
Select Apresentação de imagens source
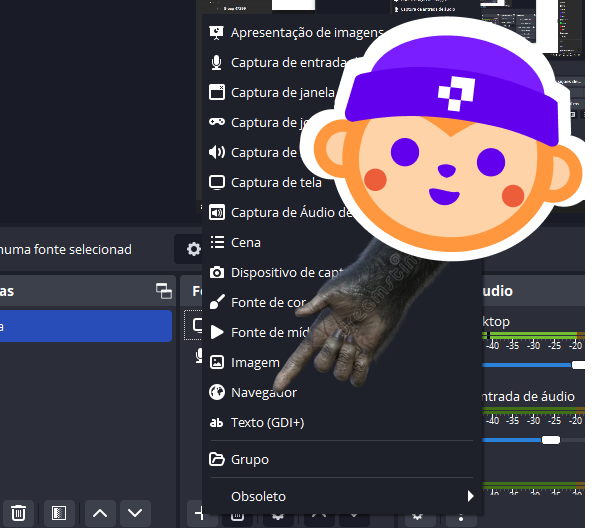(x=307, y=33)
